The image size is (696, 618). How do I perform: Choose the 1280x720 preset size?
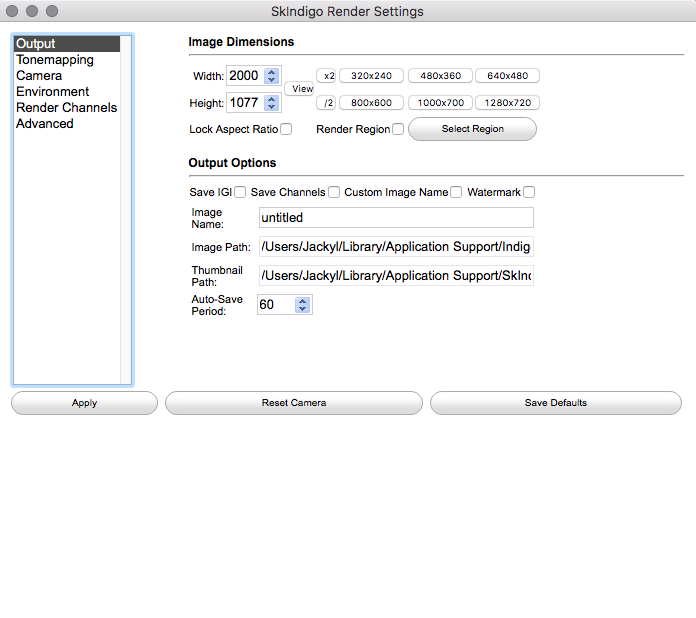pos(507,103)
